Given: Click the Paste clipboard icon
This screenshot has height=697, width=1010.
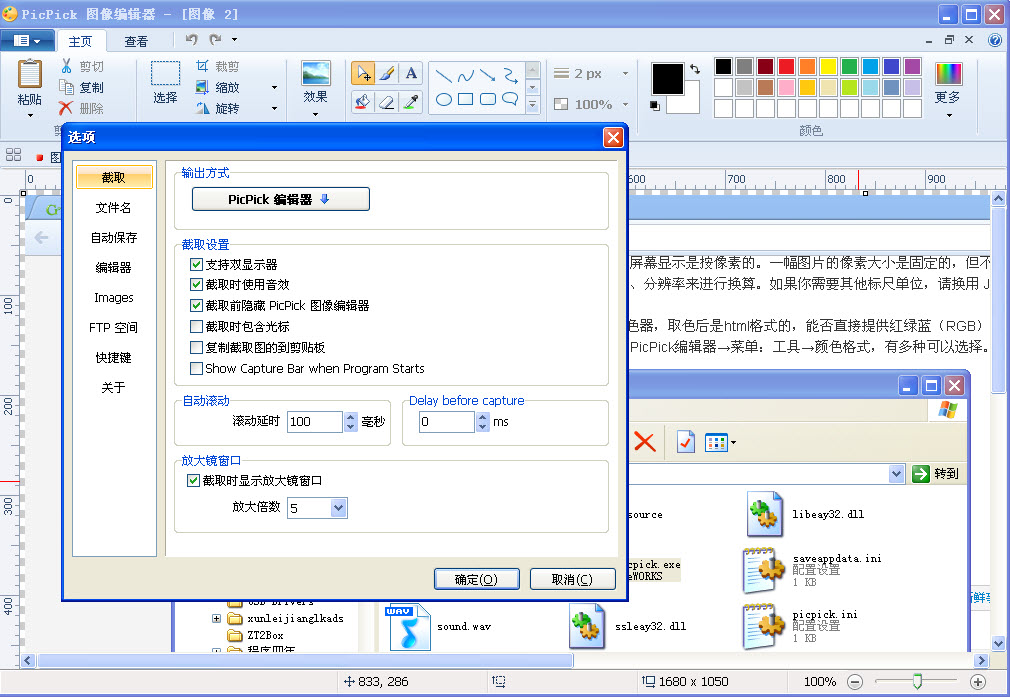Looking at the screenshot, I should tap(30, 74).
